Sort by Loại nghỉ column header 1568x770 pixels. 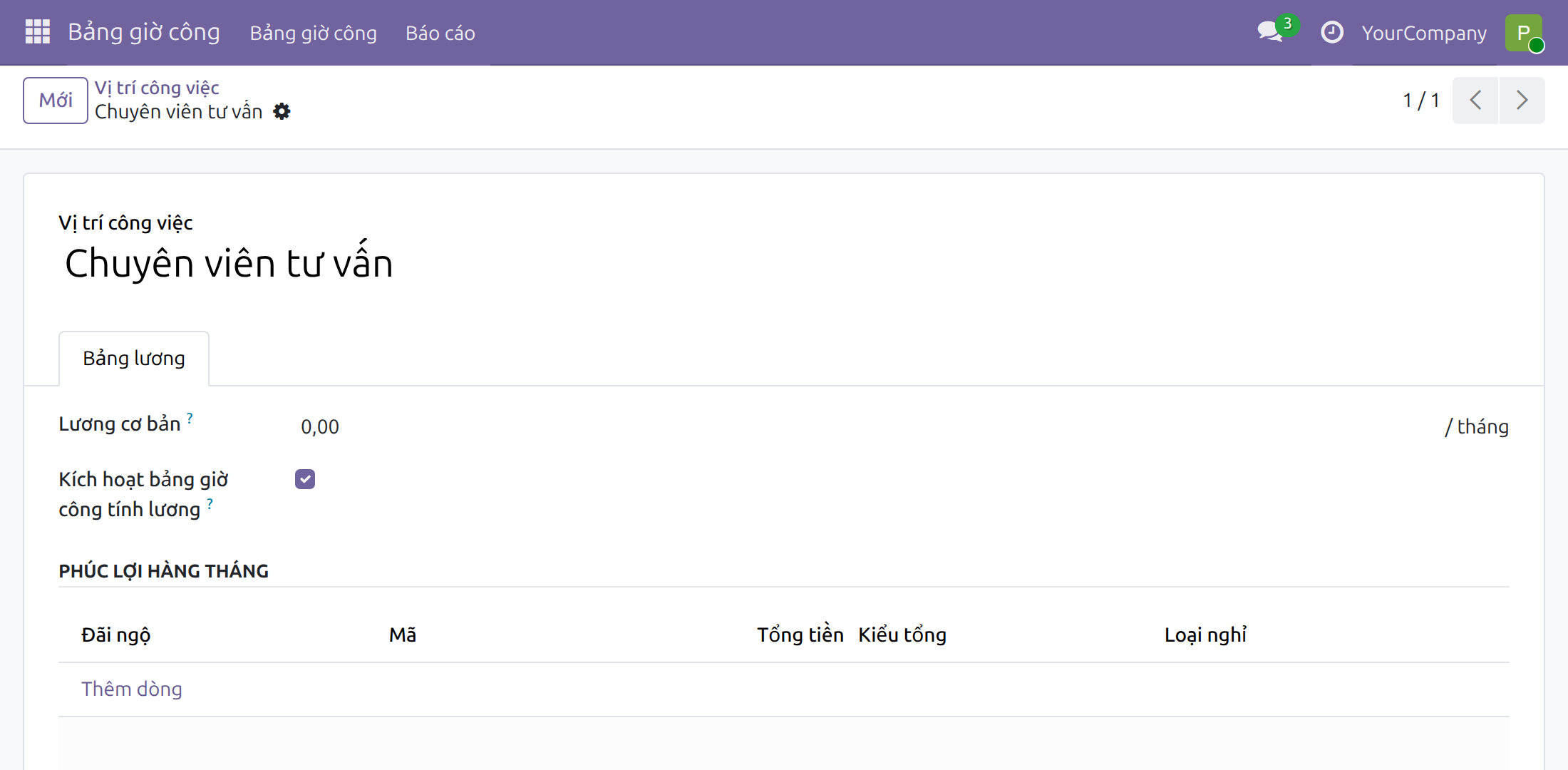point(1205,635)
